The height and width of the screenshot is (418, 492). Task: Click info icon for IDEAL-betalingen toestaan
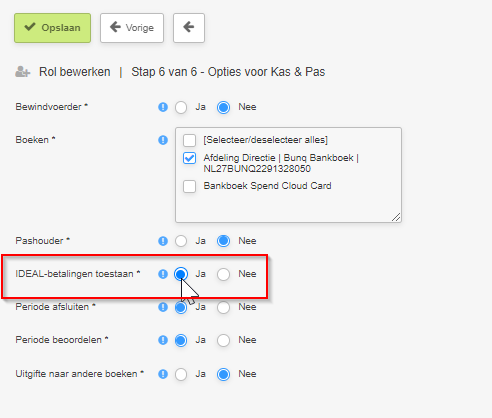(x=163, y=274)
